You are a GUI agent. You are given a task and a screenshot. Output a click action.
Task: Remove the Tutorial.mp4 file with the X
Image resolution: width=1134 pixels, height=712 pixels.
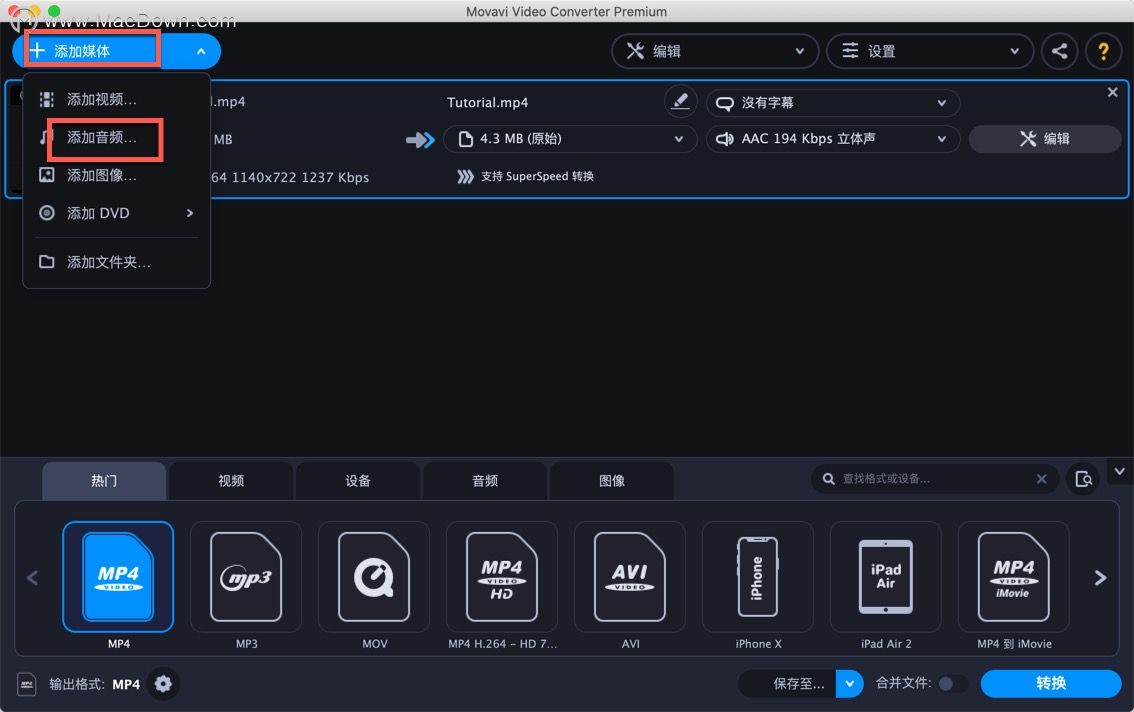point(1112,92)
